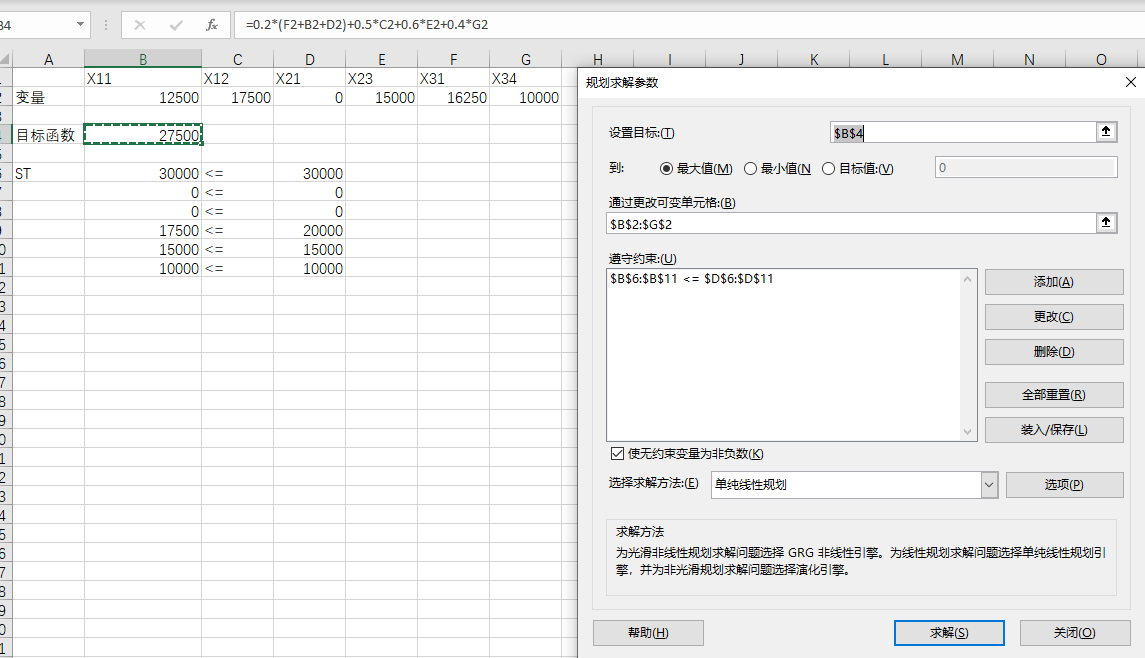Select the 目标值 (Value Of) radio button
This screenshot has width=1145, height=658.
tap(828, 169)
